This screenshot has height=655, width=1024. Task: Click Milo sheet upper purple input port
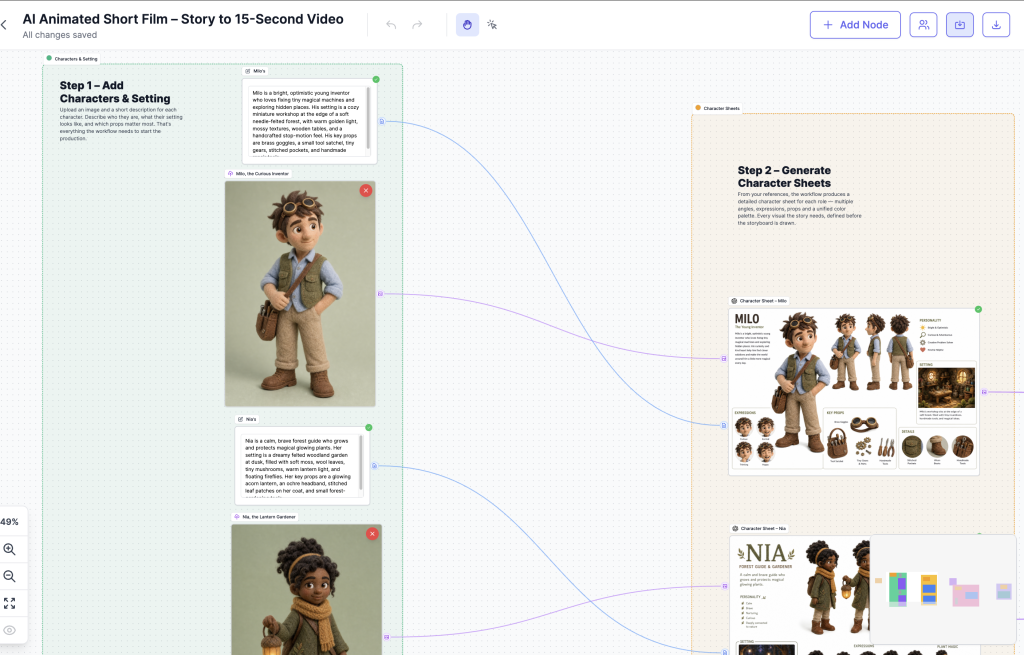coord(724,359)
